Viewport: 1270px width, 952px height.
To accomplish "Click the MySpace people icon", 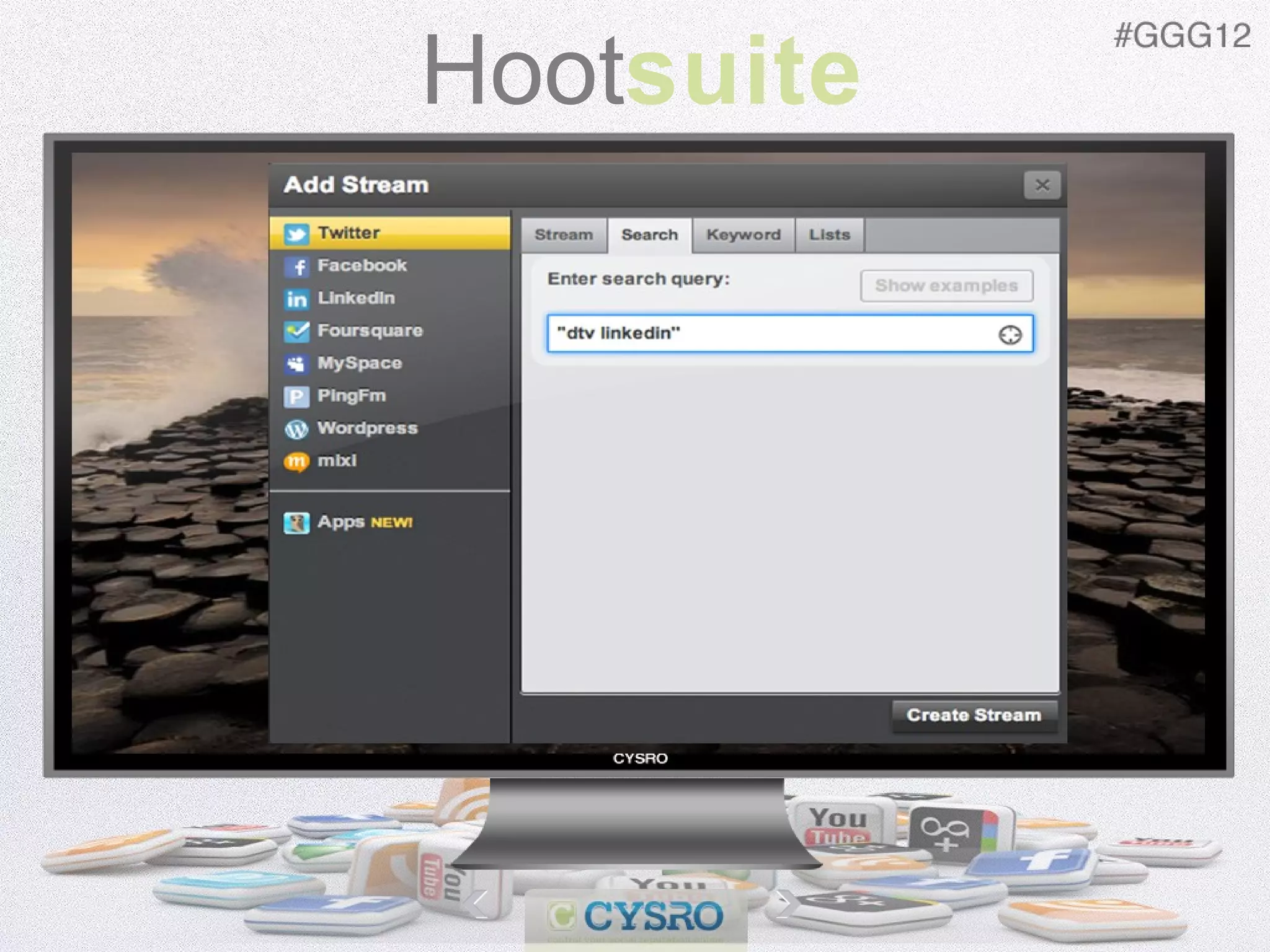I will [x=296, y=364].
